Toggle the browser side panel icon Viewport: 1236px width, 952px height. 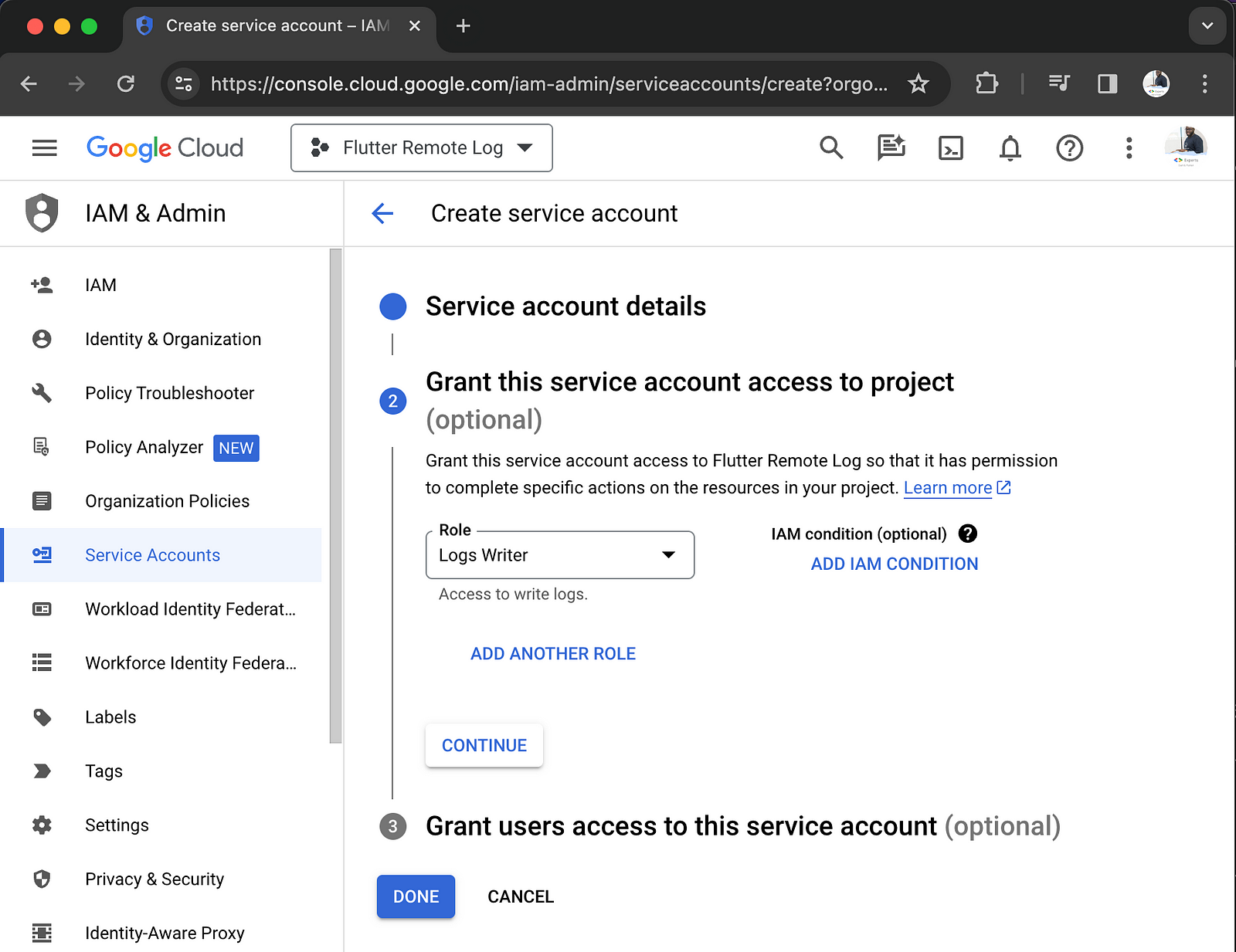[1108, 83]
